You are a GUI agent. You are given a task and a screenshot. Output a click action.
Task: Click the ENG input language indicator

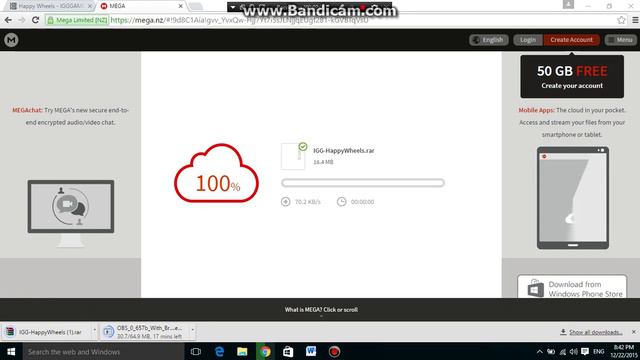click(x=598, y=351)
